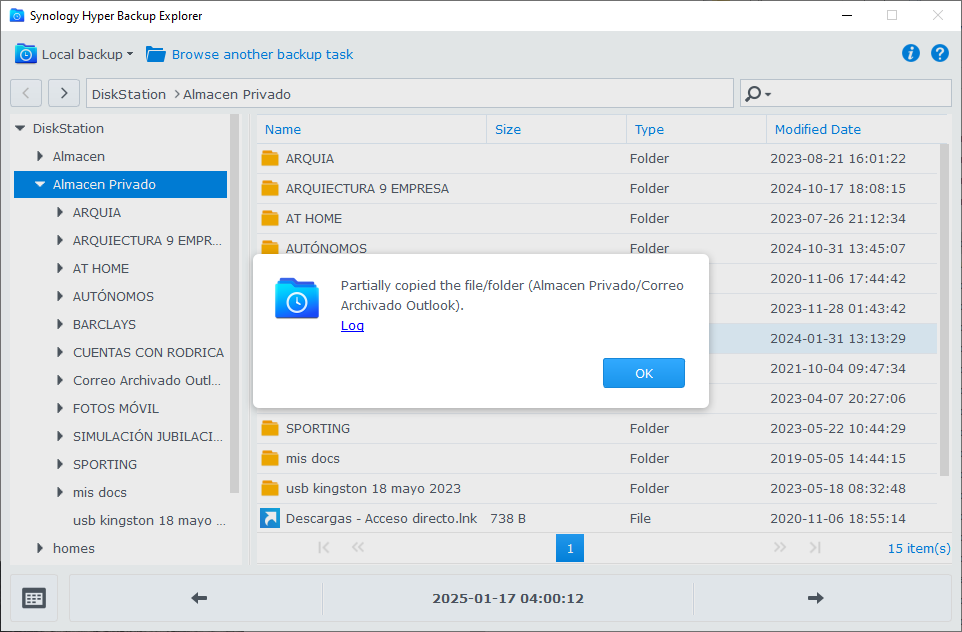Viewport: 962px width, 632px height.
Task: Select the AUTÓNOMOS row name in file list
Action: (326, 247)
